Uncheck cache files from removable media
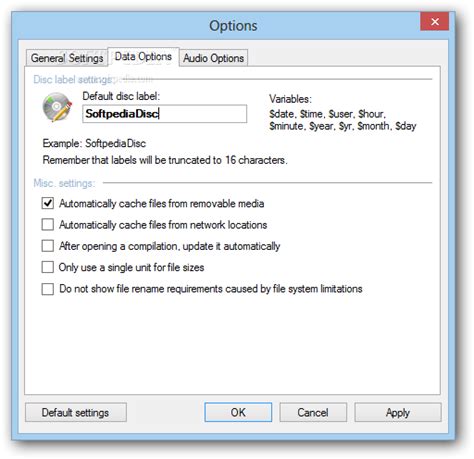 point(48,203)
